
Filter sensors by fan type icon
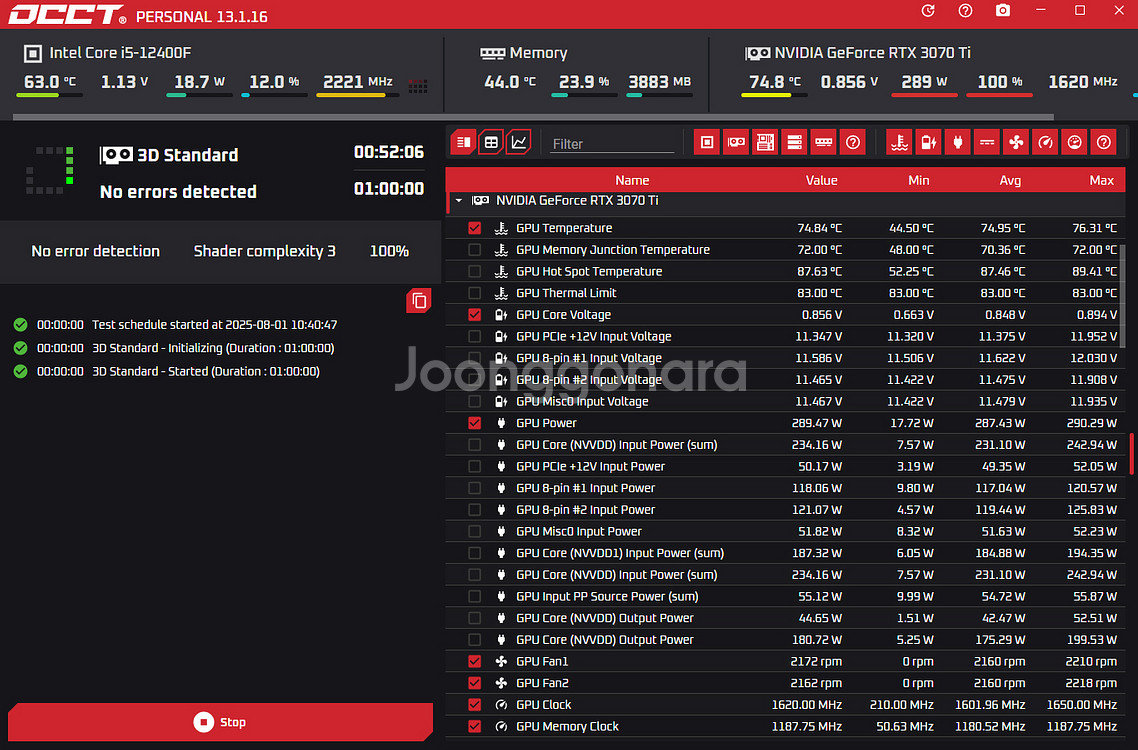(1016, 142)
